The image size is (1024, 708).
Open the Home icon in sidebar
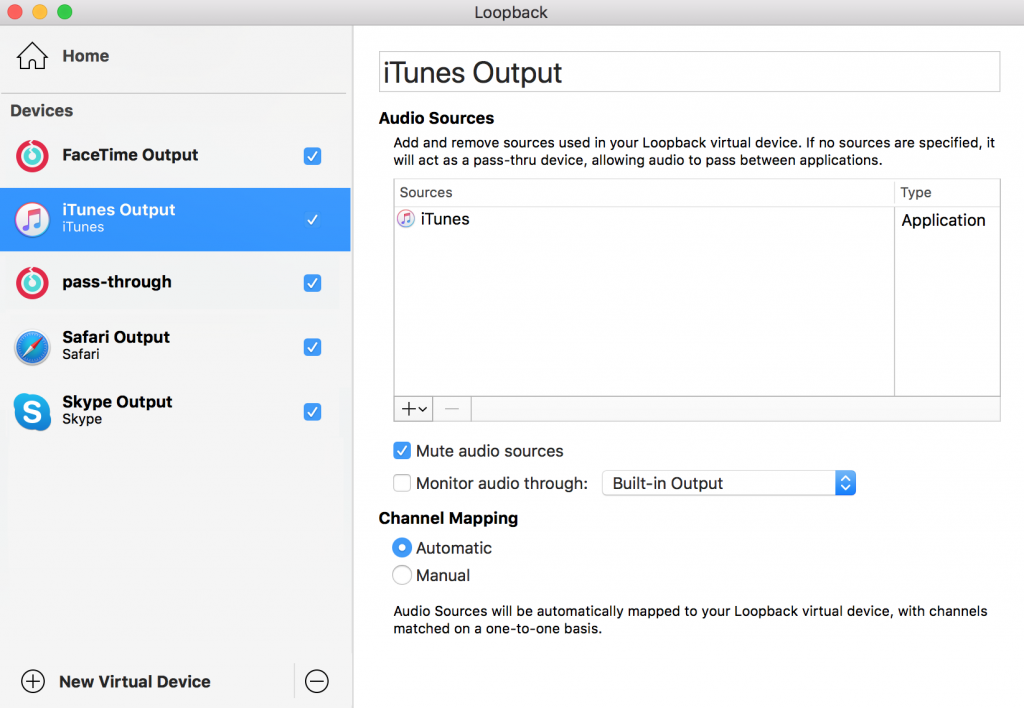click(x=32, y=56)
